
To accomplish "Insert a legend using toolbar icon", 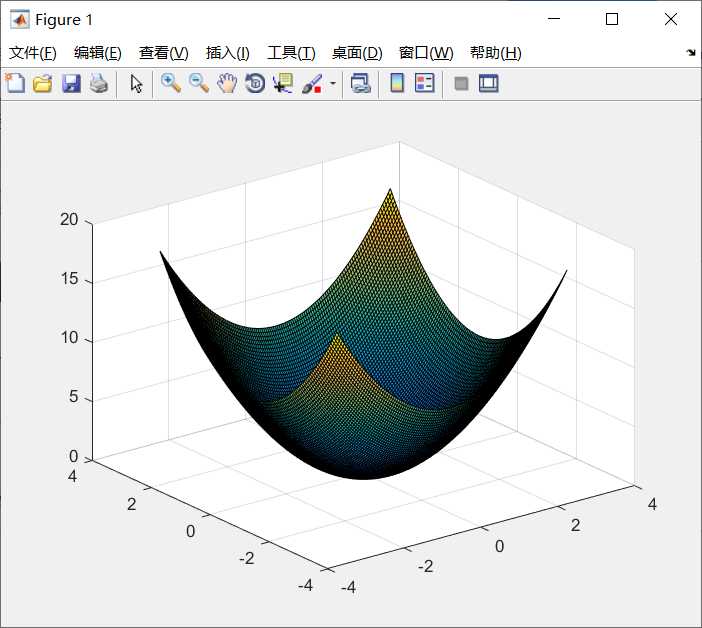I will tap(424, 83).
